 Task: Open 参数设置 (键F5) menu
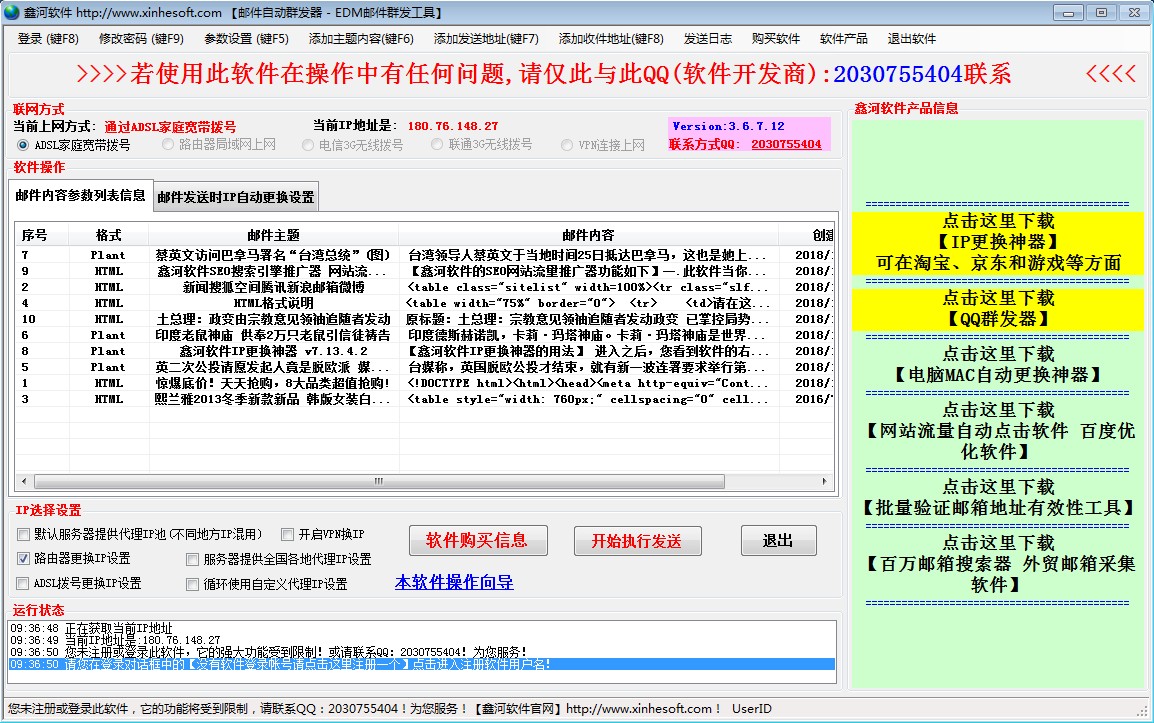click(x=247, y=39)
